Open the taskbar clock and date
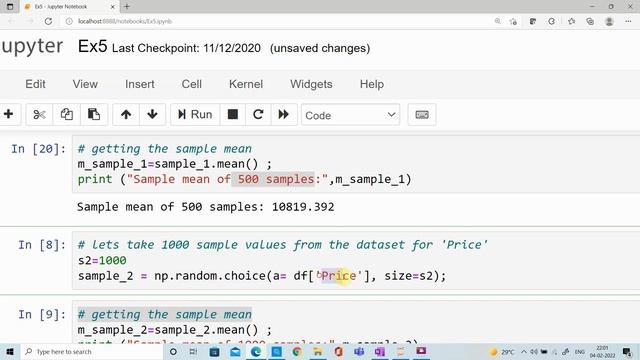Viewport: 640px width, 360px height. coord(602,351)
